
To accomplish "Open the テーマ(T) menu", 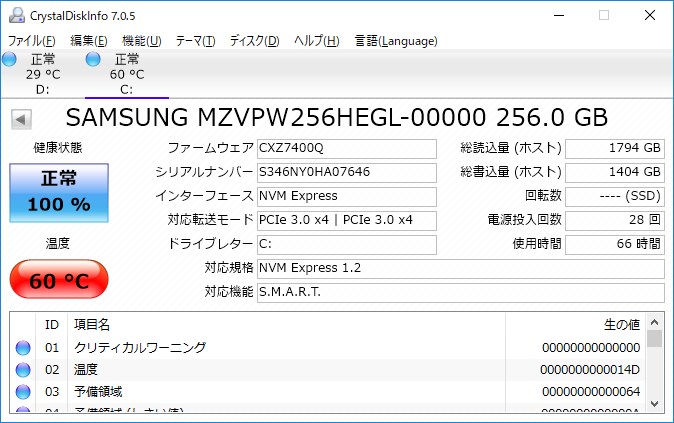I will [x=195, y=41].
